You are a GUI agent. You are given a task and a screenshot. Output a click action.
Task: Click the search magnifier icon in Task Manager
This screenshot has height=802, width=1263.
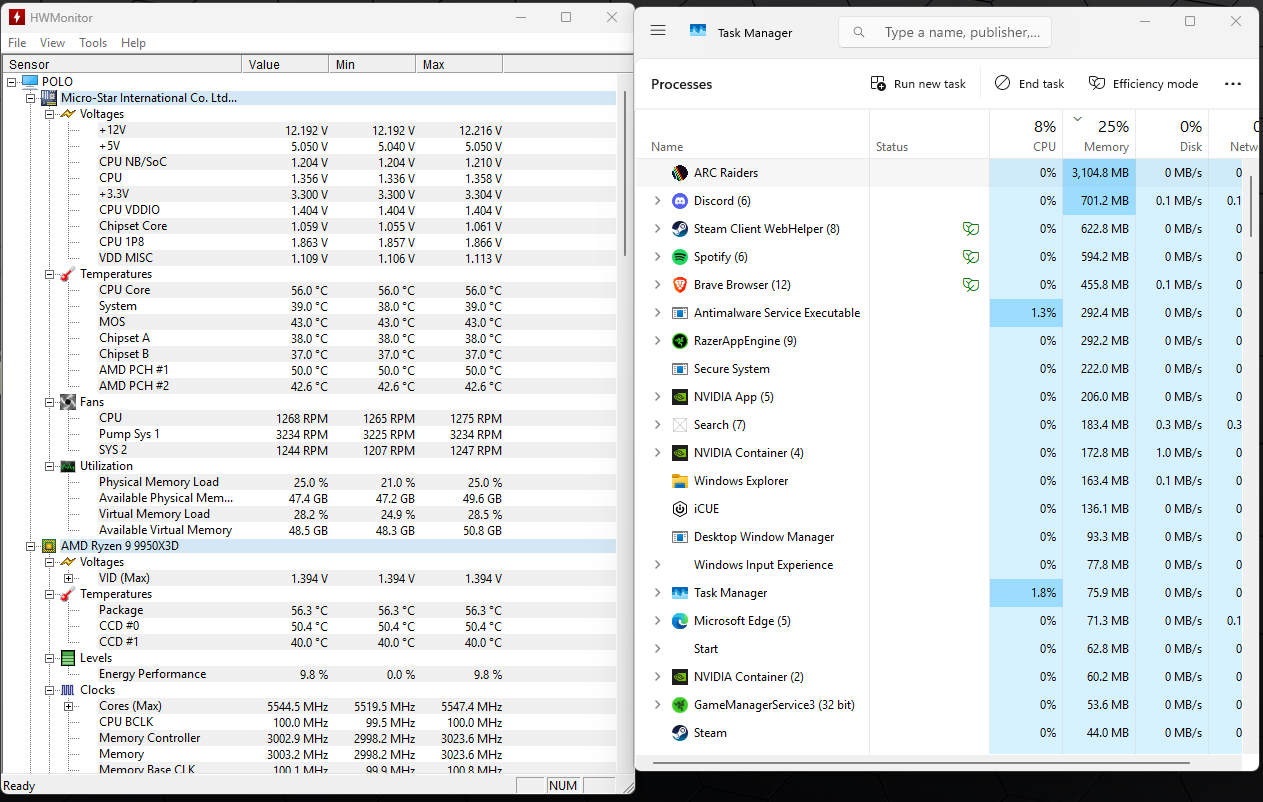[859, 32]
